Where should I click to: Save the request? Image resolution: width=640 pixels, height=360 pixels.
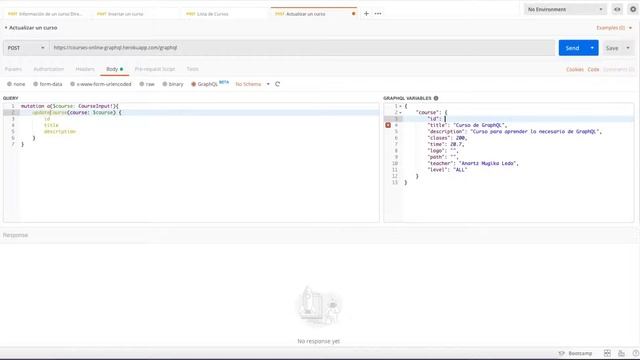point(612,48)
